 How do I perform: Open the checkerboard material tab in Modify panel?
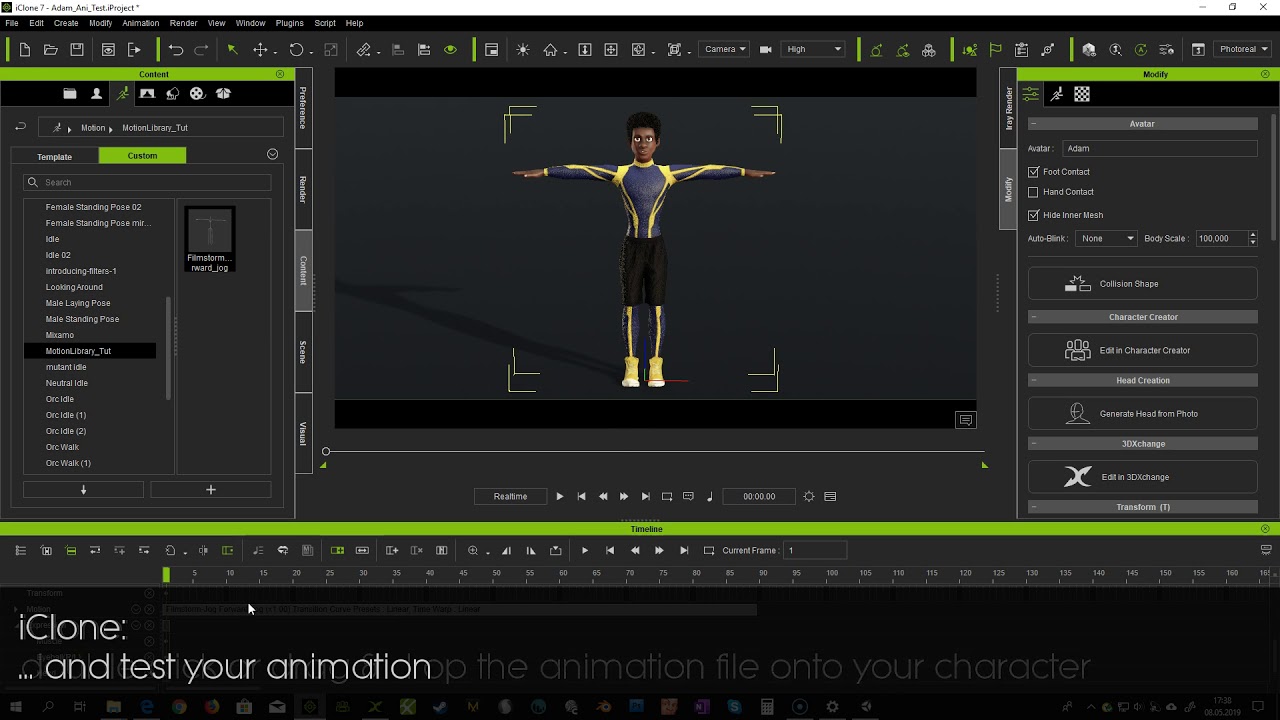click(1082, 94)
